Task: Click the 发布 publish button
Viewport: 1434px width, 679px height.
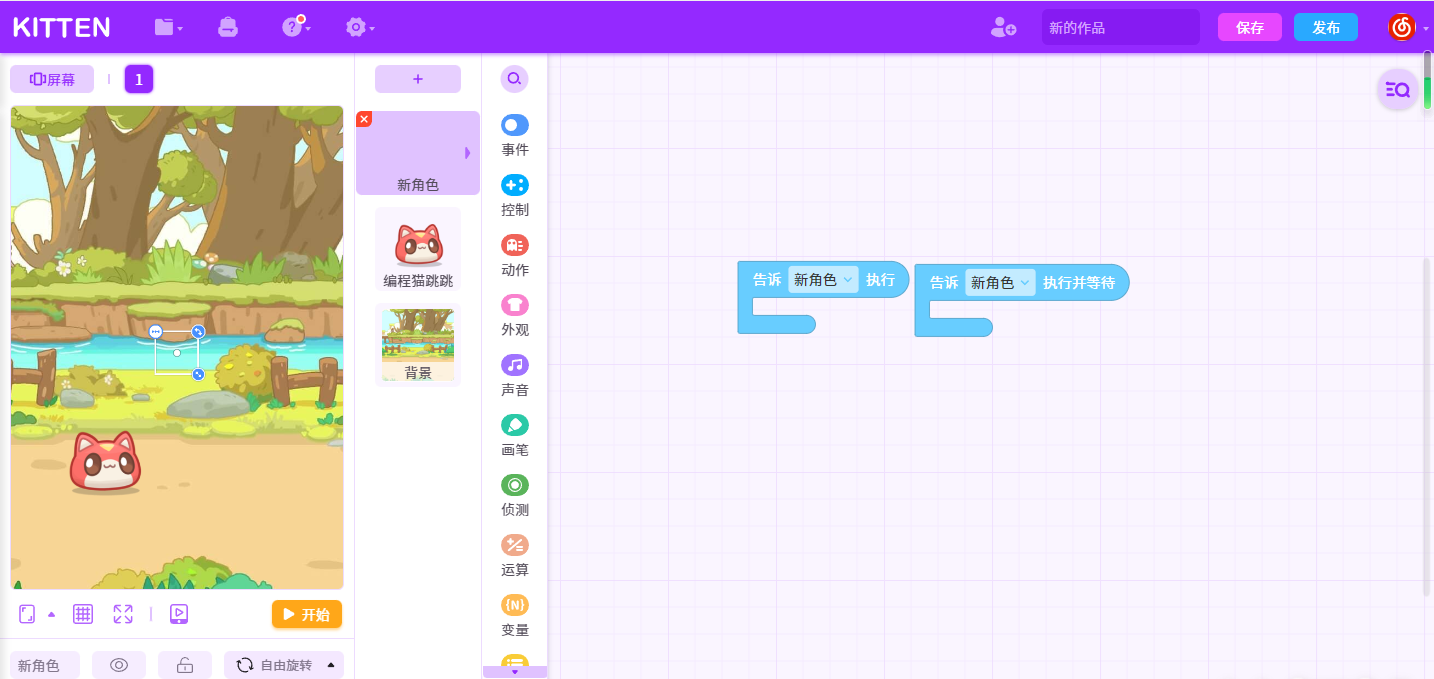Action: 1326,27
